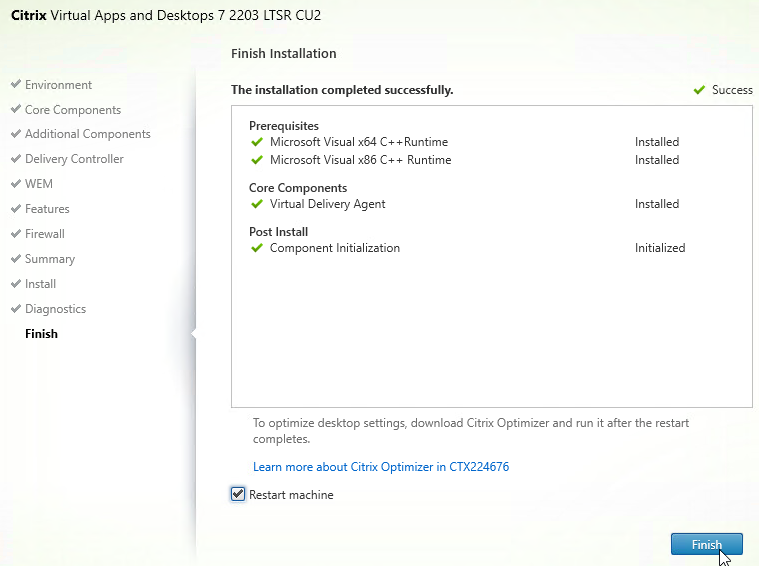The image size is (759, 566).
Task: Click the checkmark beside Microsoft Visual x64 C++ Runtime
Action: point(257,142)
